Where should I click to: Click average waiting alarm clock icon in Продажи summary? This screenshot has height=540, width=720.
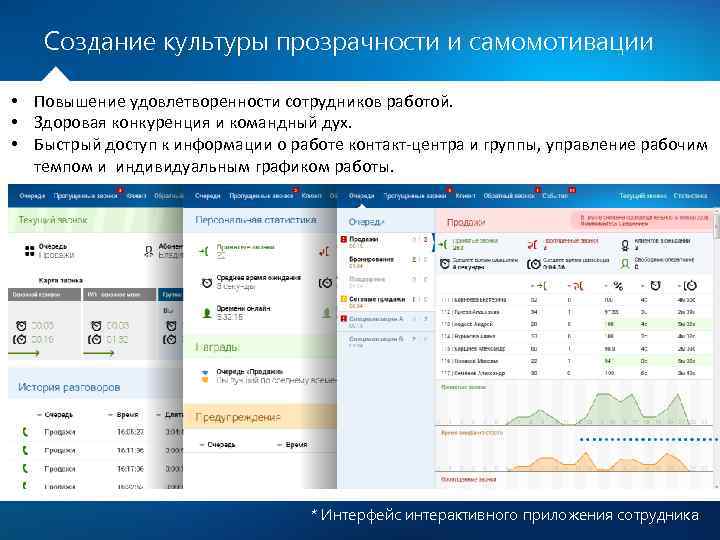pos(444,264)
